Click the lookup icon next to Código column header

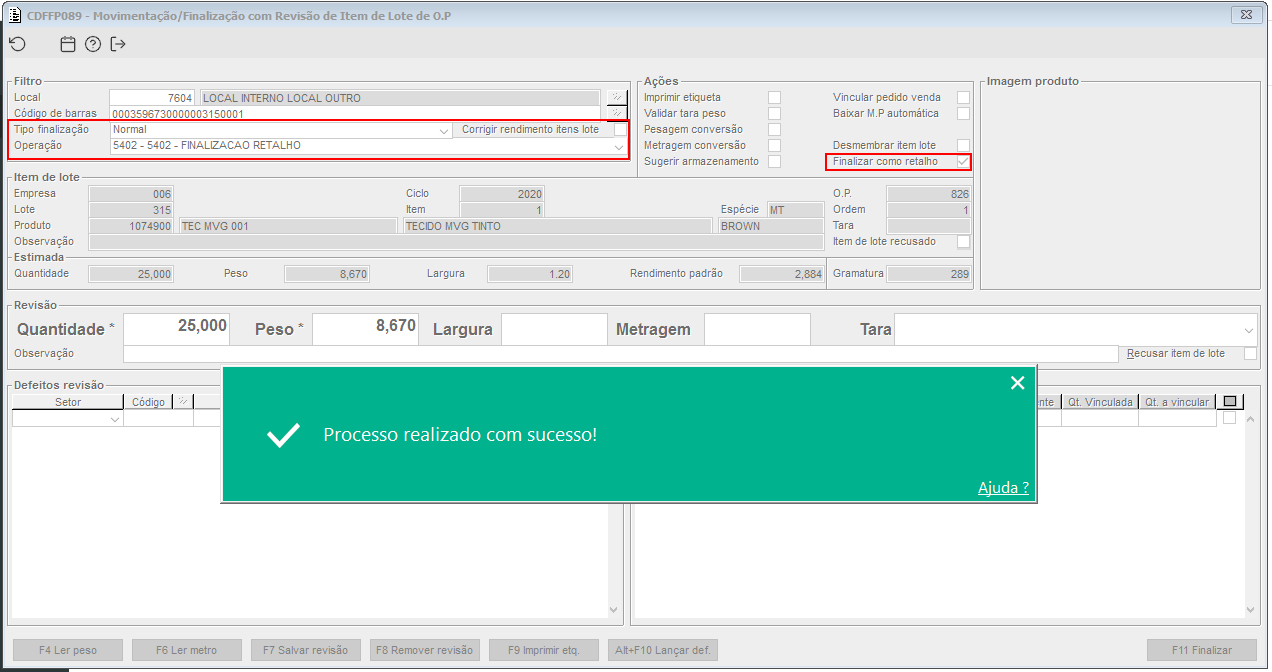click(182, 402)
